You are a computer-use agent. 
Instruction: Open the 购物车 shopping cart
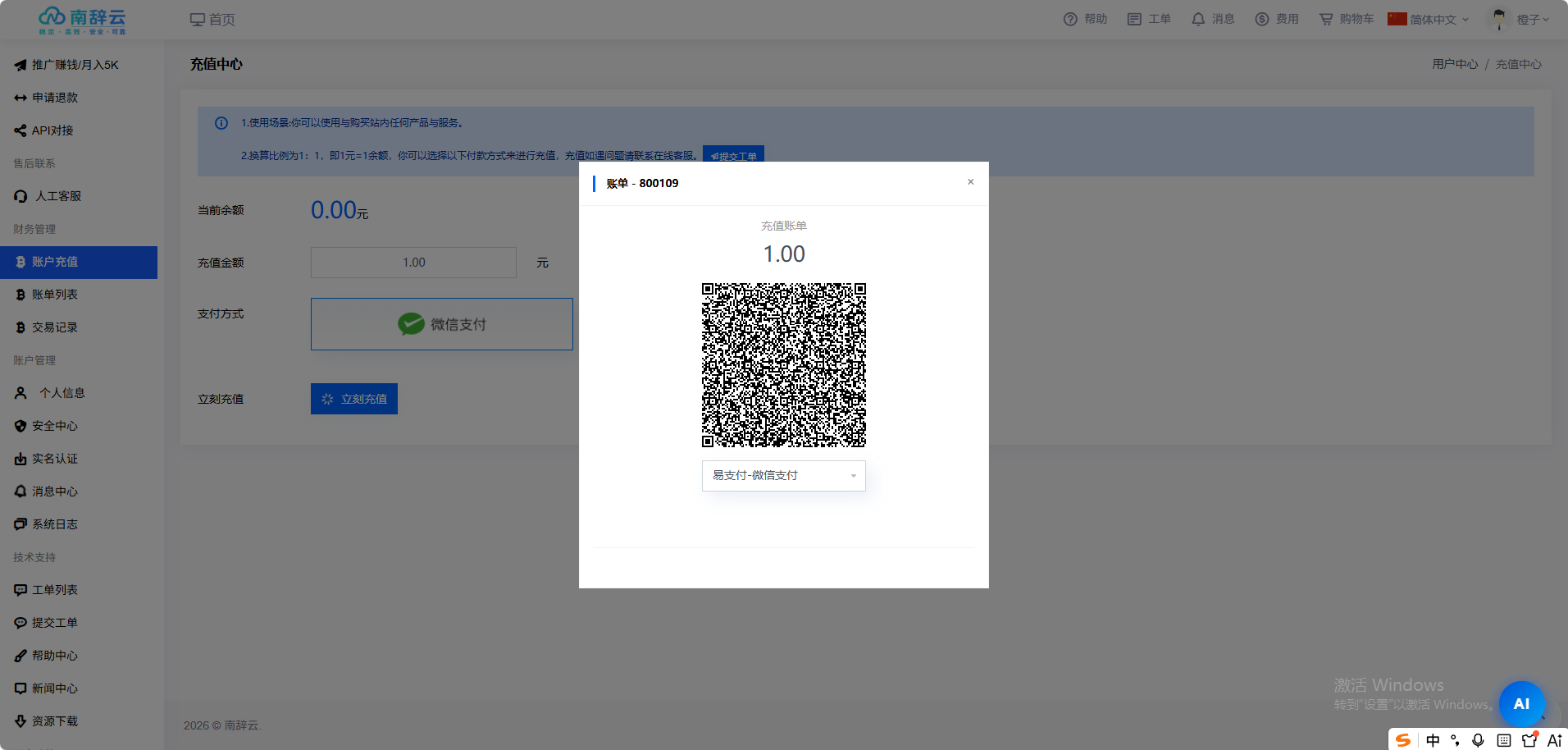coord(1347,19)
